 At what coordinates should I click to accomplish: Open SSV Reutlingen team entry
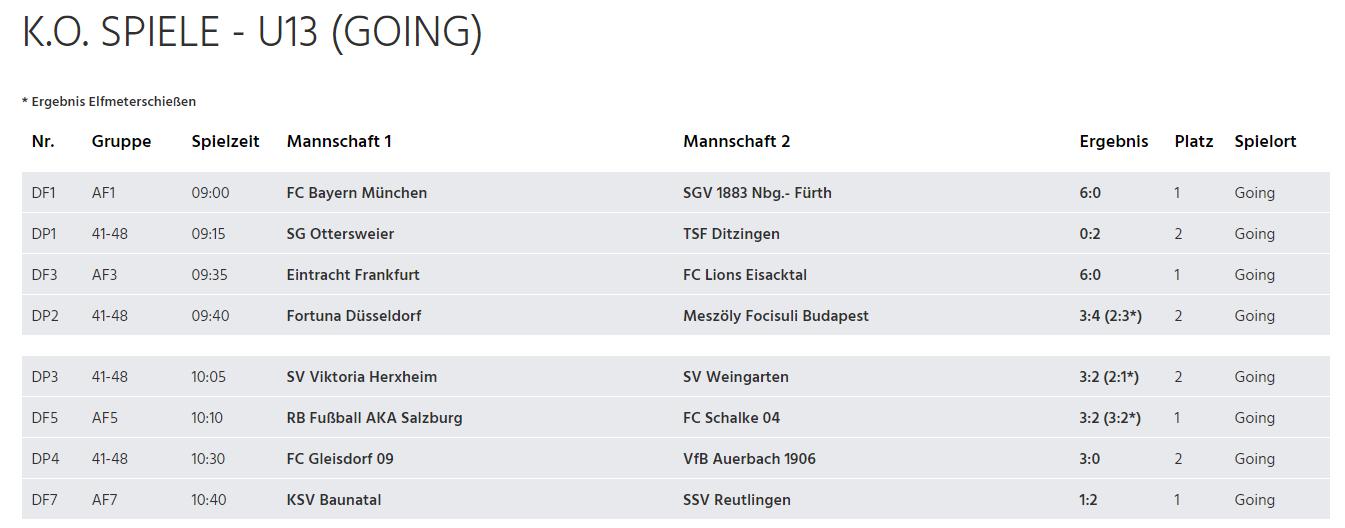736,500
